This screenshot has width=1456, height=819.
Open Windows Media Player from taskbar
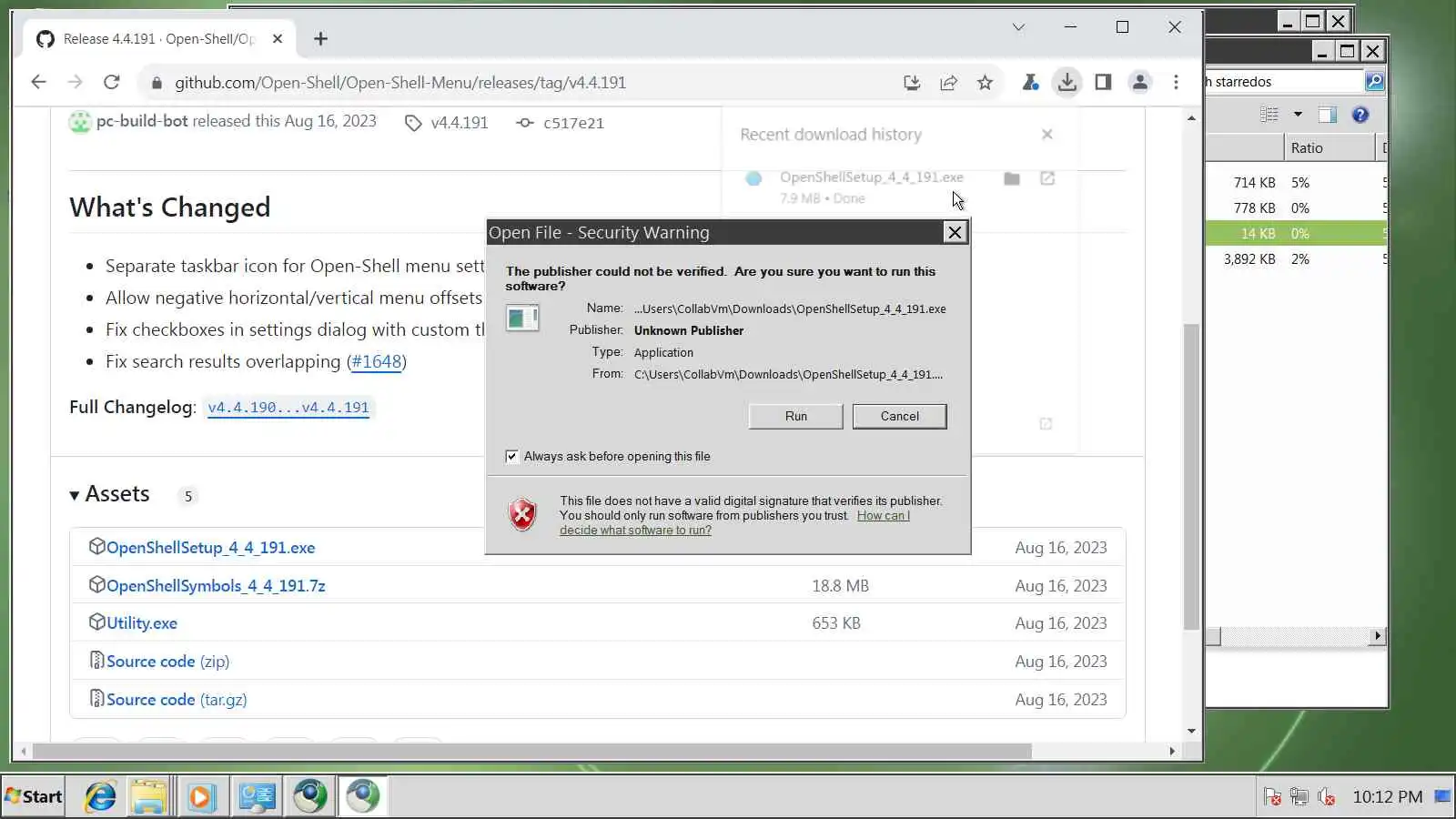[x=200, y=797]
